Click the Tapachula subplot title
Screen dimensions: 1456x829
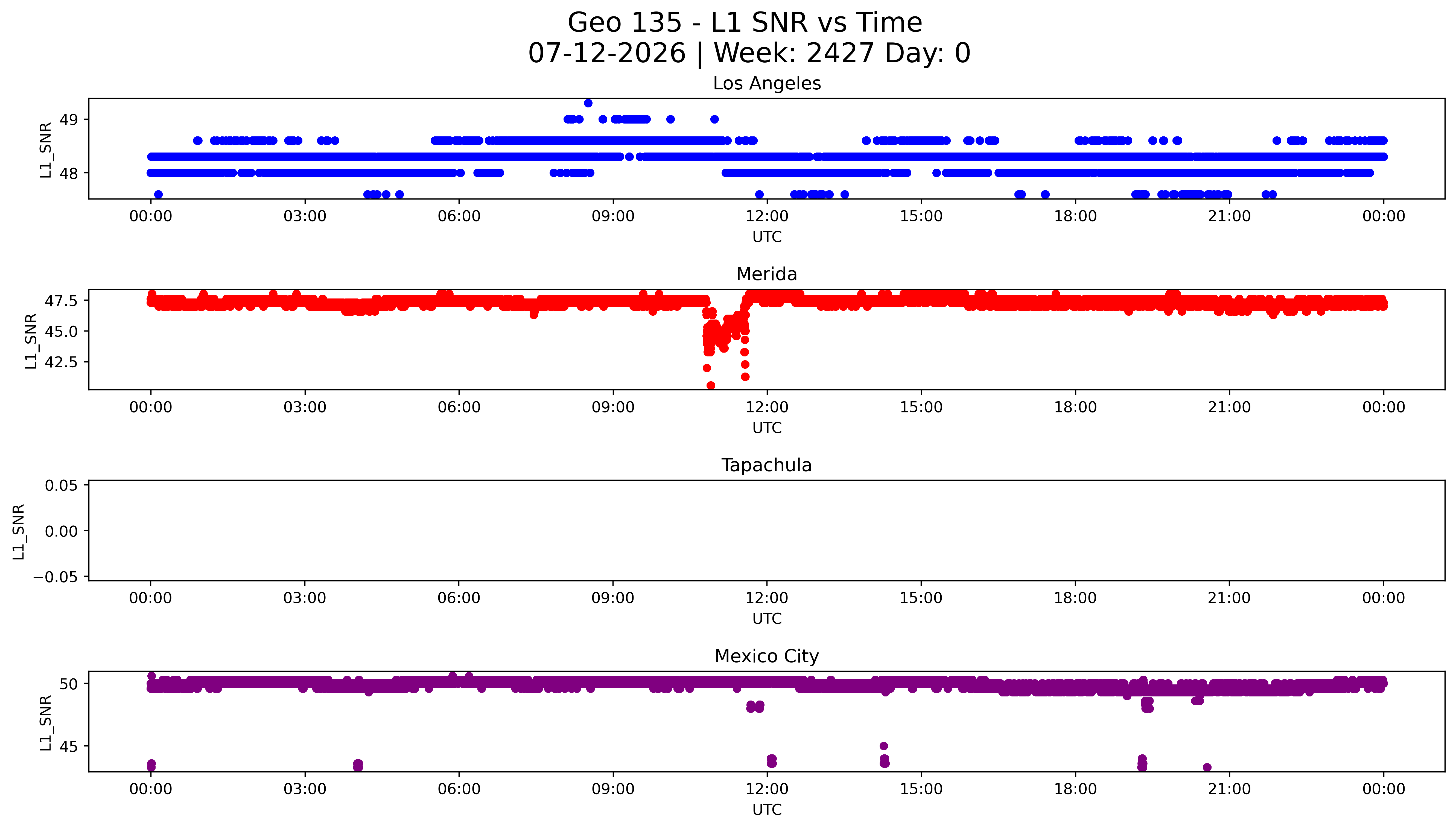[766, 466]
